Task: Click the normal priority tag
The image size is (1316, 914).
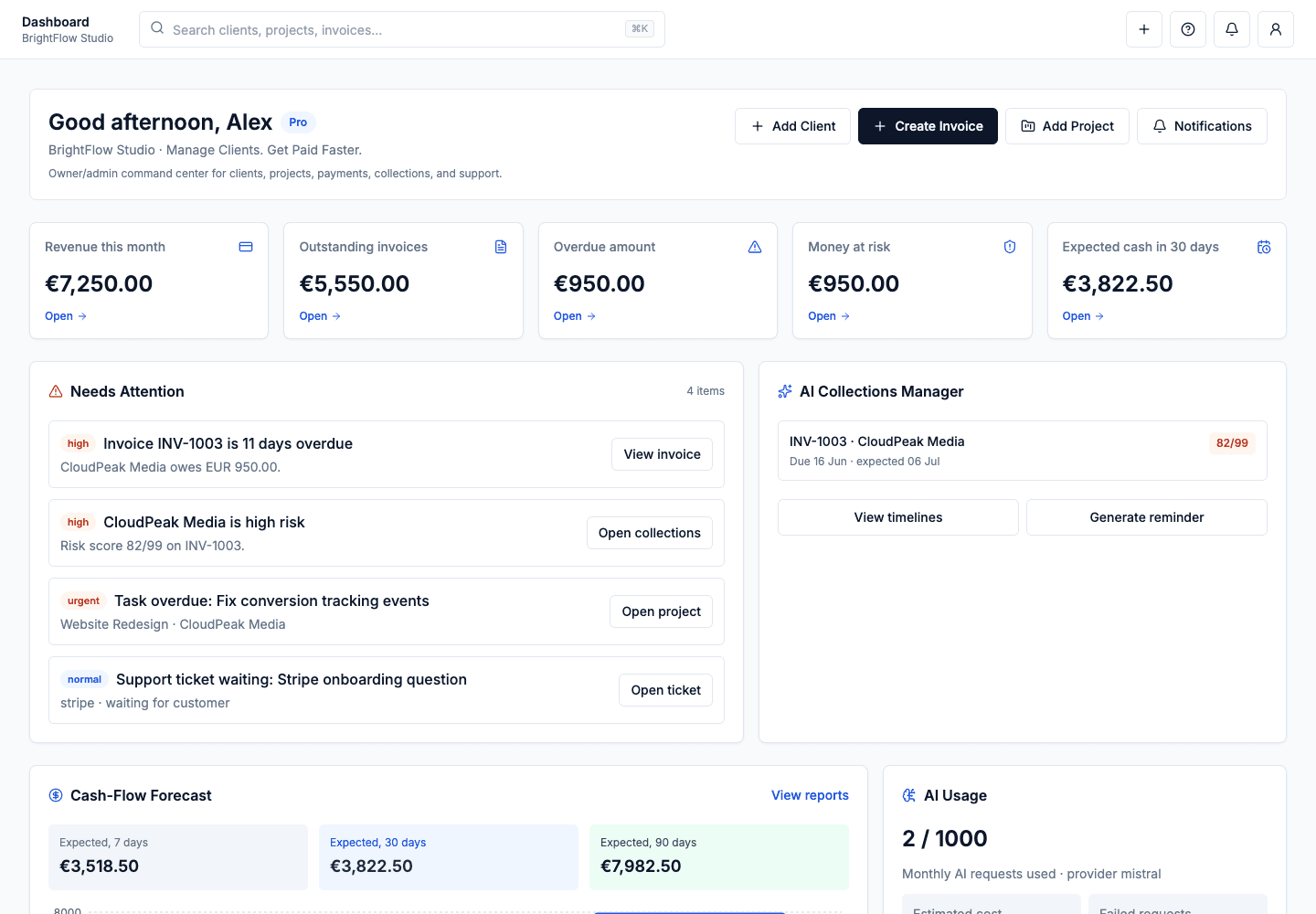Action: coord(84,679)
